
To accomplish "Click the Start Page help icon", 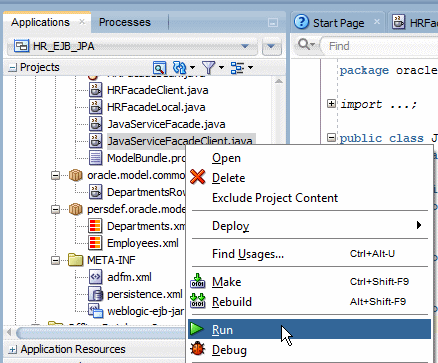I will coord(302,22).
